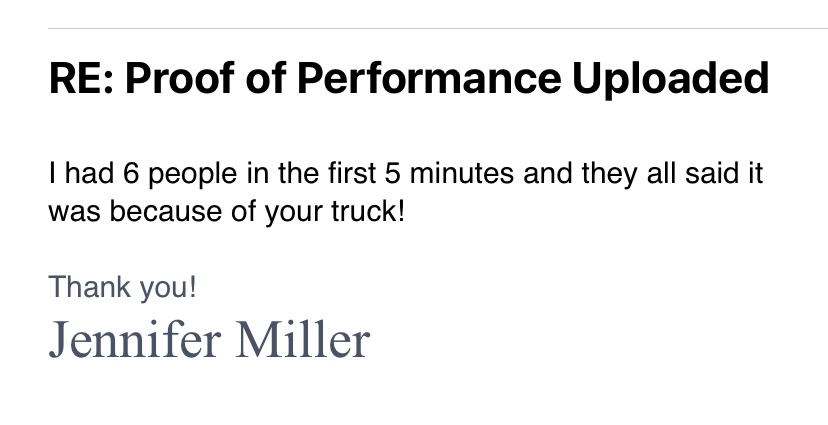This screenshot has height=425, width=828.
Task: Click the "RE: Proof of Performance Uploaded" subject heading
Action: 409,79
